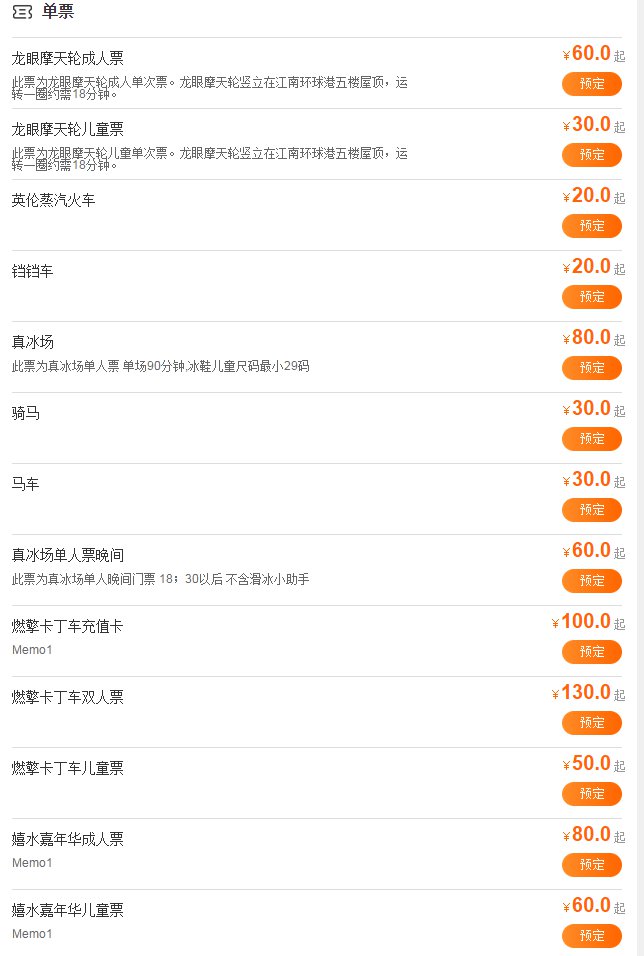Reserve the 骑马 ticket
The image size is (644, 956).
592,438
